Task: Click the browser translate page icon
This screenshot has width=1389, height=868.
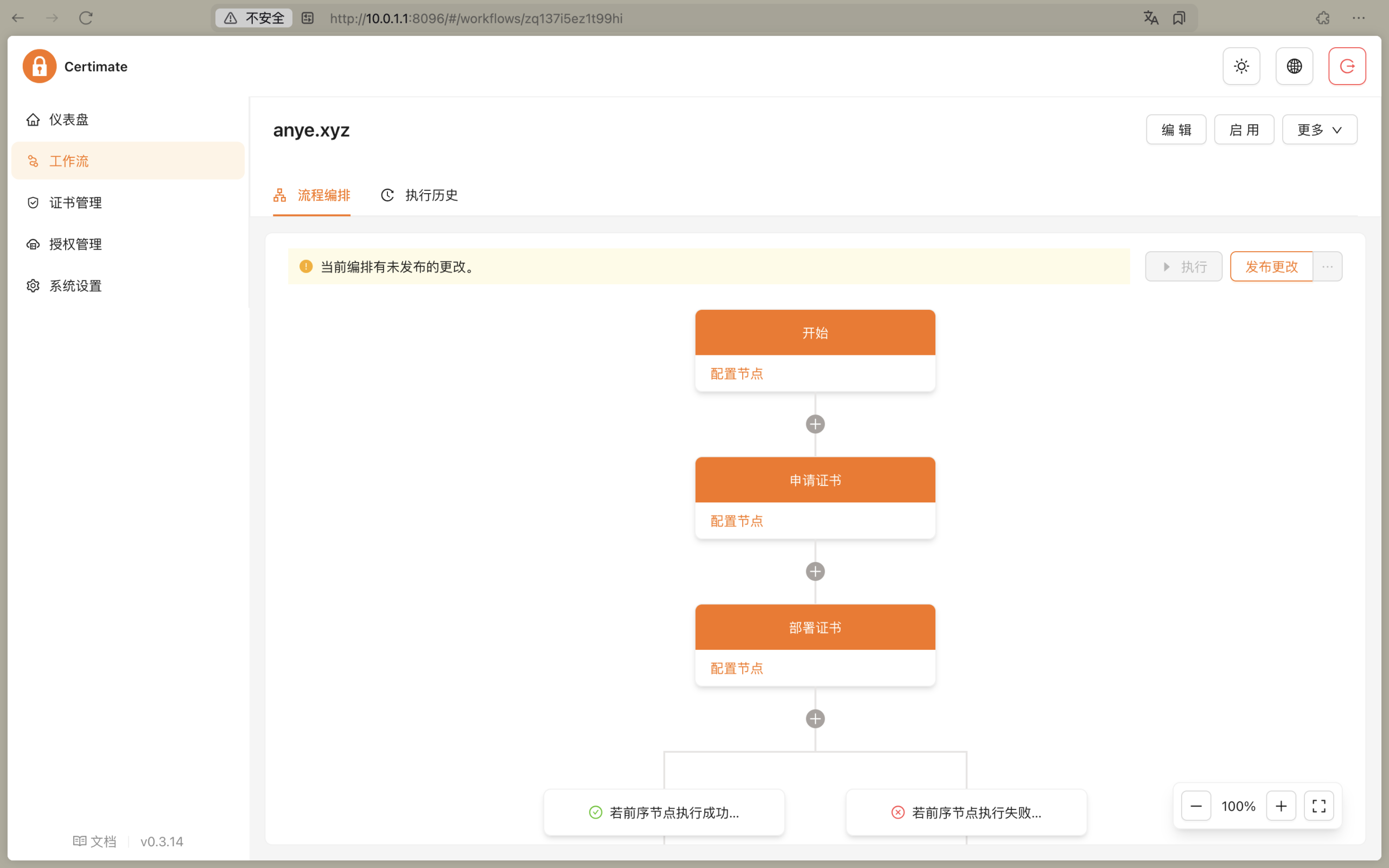Action: pos(1150,18)
